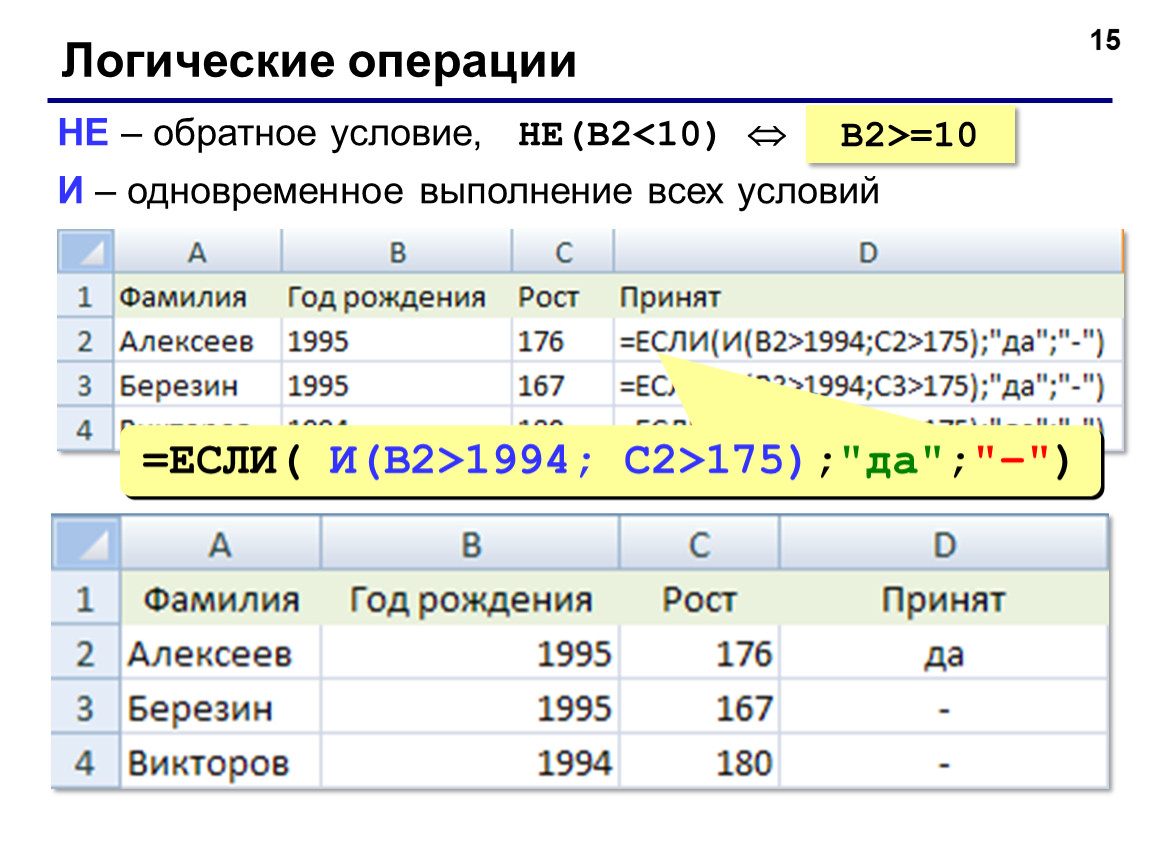Select column C header in lower table
This screenshot has width=1150, height=864.
(x=699, y=543)
